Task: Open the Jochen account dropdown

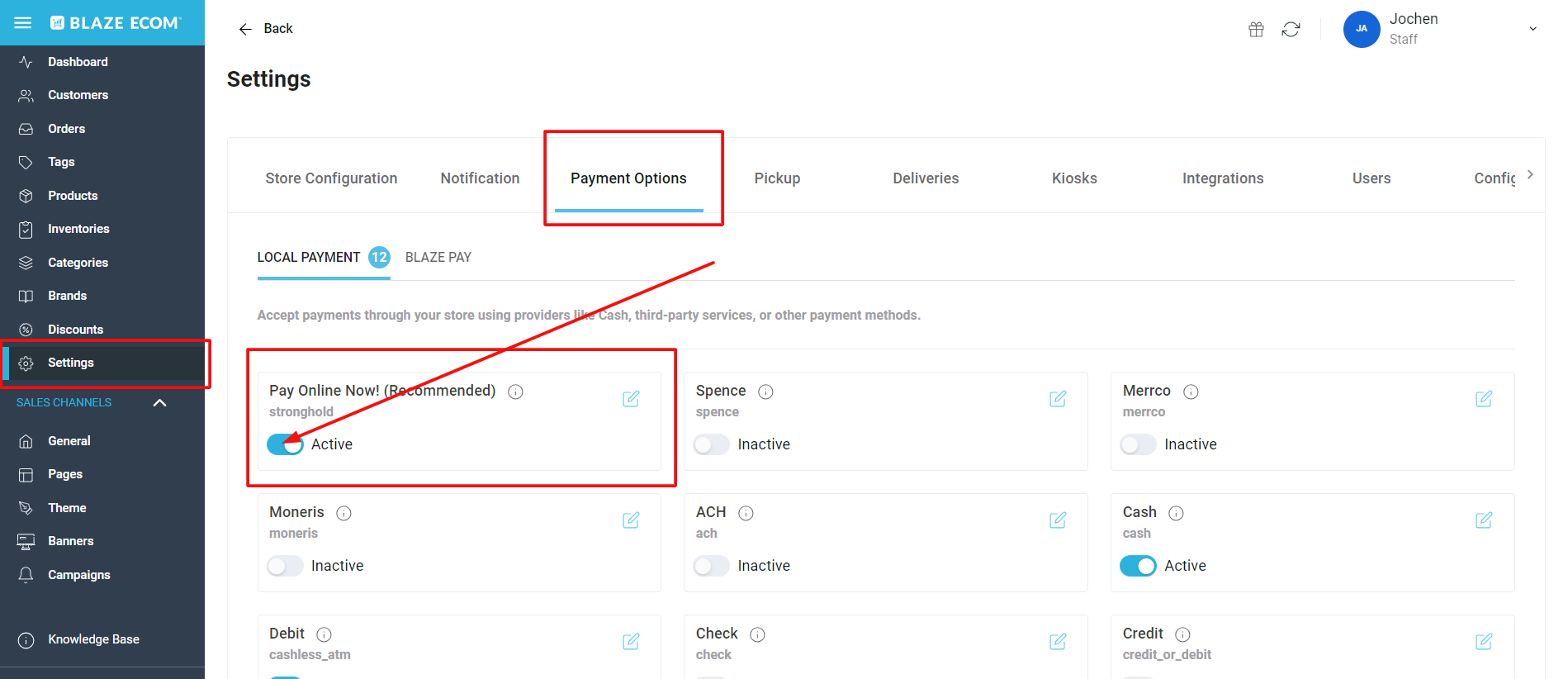Action: point(1533,28)
